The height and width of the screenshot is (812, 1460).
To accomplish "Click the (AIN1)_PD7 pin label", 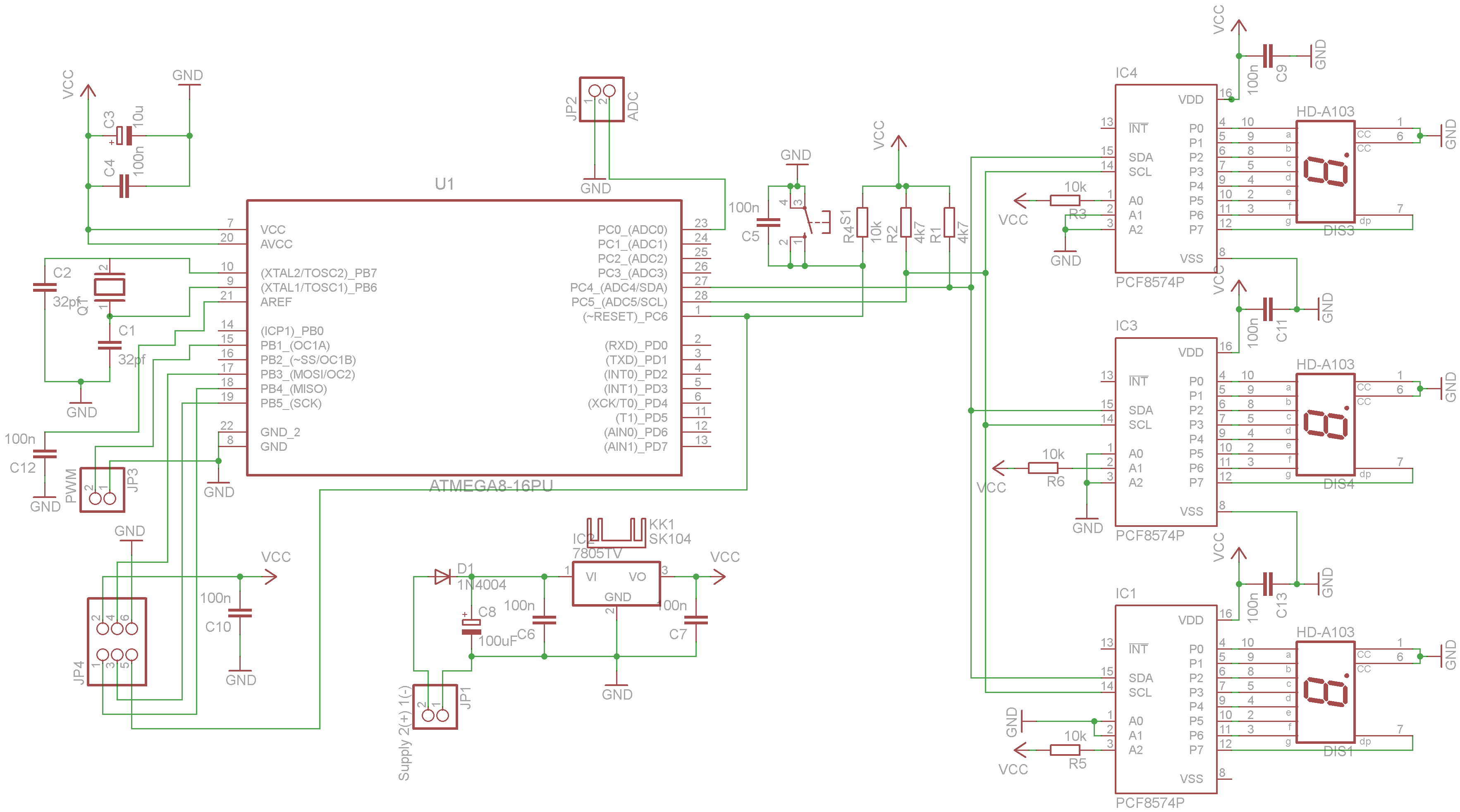I will [x=636, y=447].
